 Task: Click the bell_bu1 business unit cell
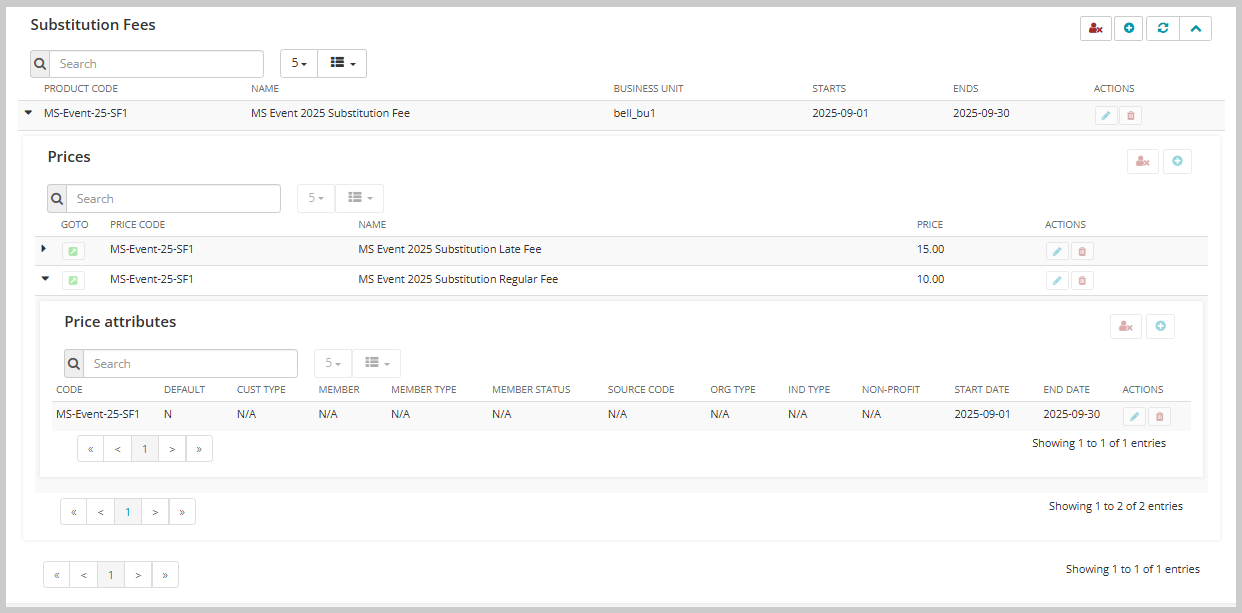tap(634, 113)
